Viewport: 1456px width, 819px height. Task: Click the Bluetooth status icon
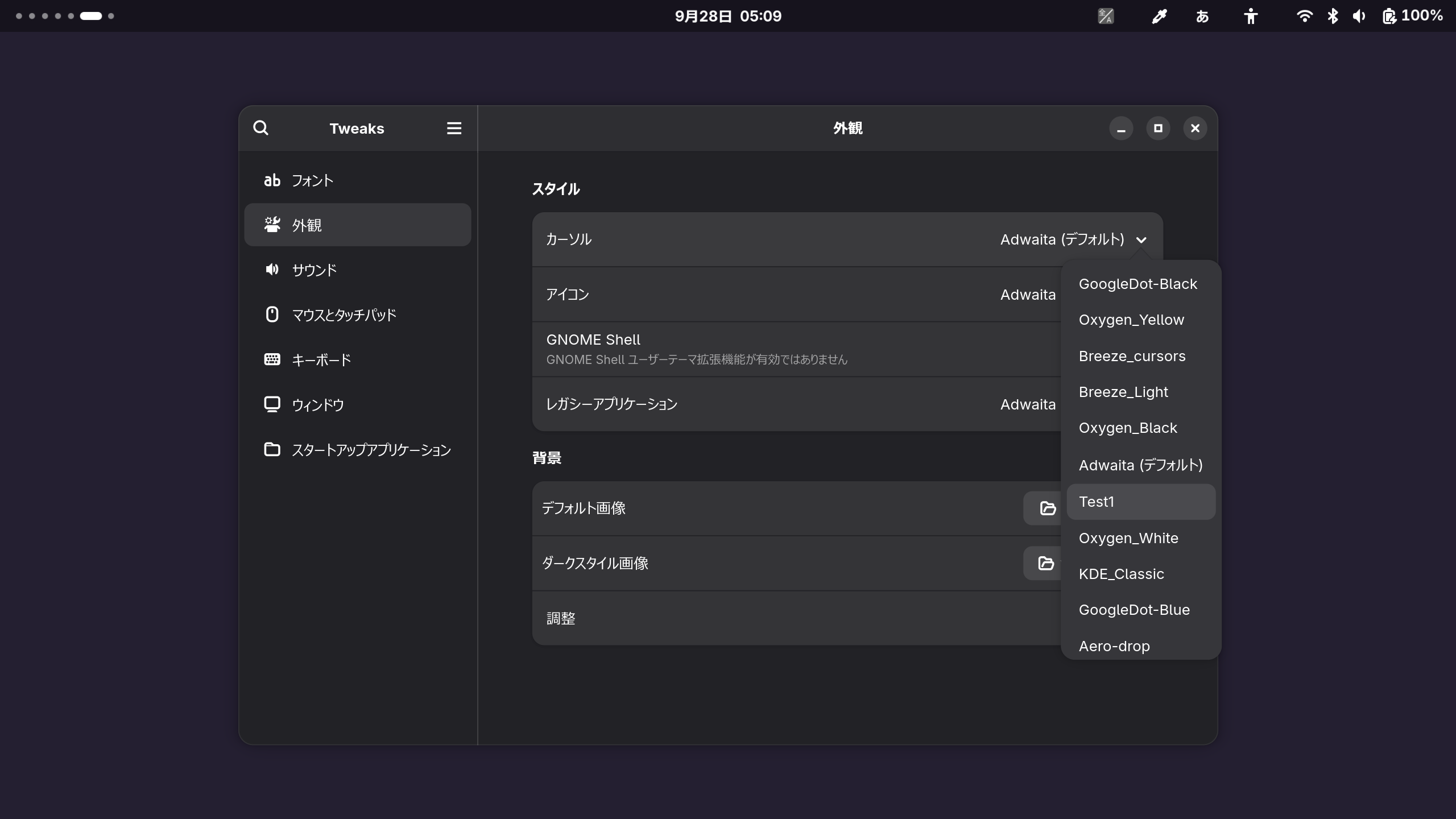point(1333,16)
